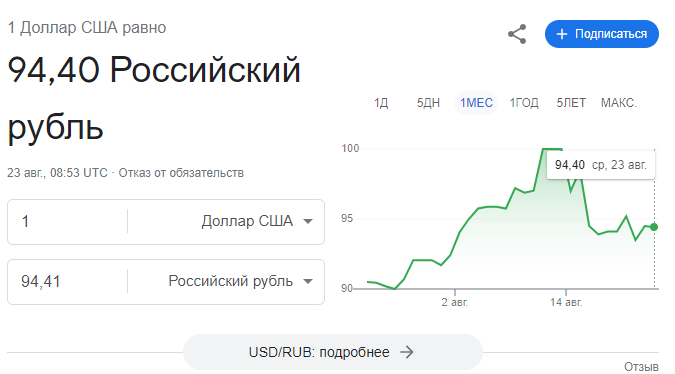Switch chart to 1ГОД range
The height and width of the screenshot is (374, 675).
[524, 103]
